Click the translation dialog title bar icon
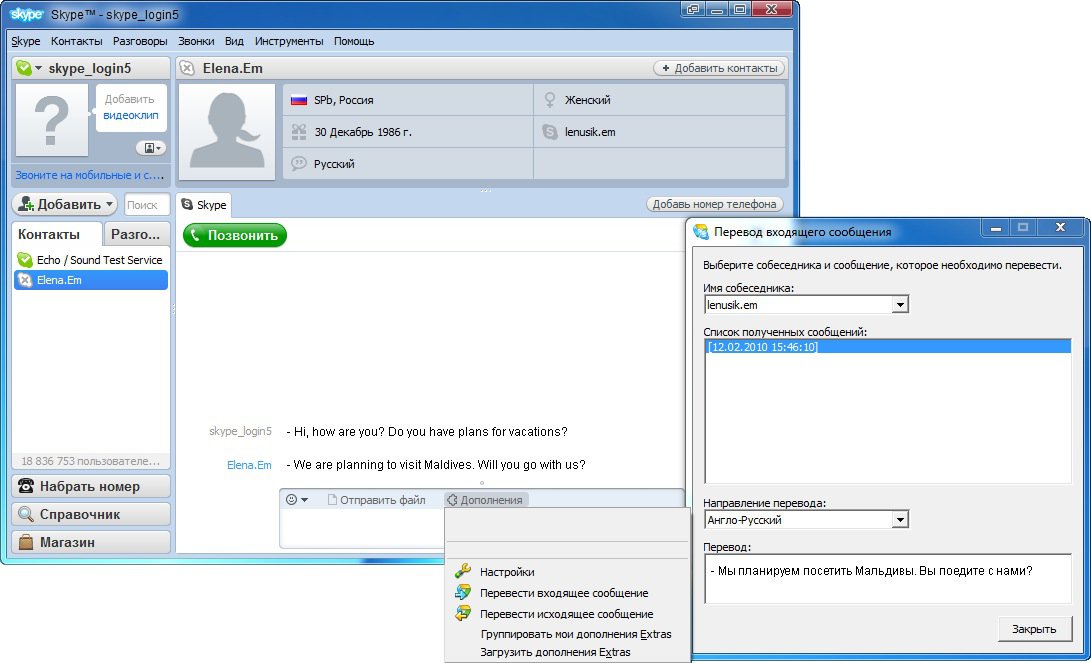 coord(701,232)
